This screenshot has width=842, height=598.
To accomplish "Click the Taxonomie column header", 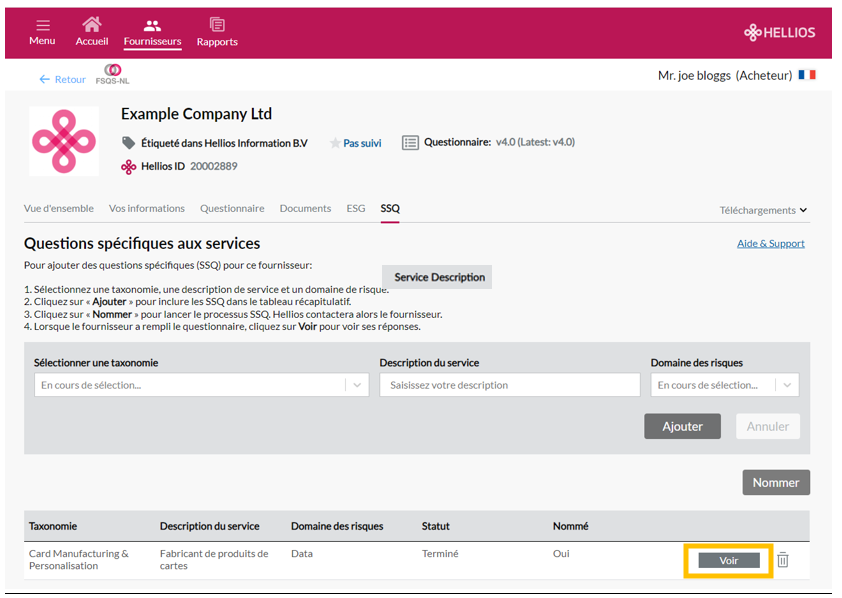I will point(53,526).
